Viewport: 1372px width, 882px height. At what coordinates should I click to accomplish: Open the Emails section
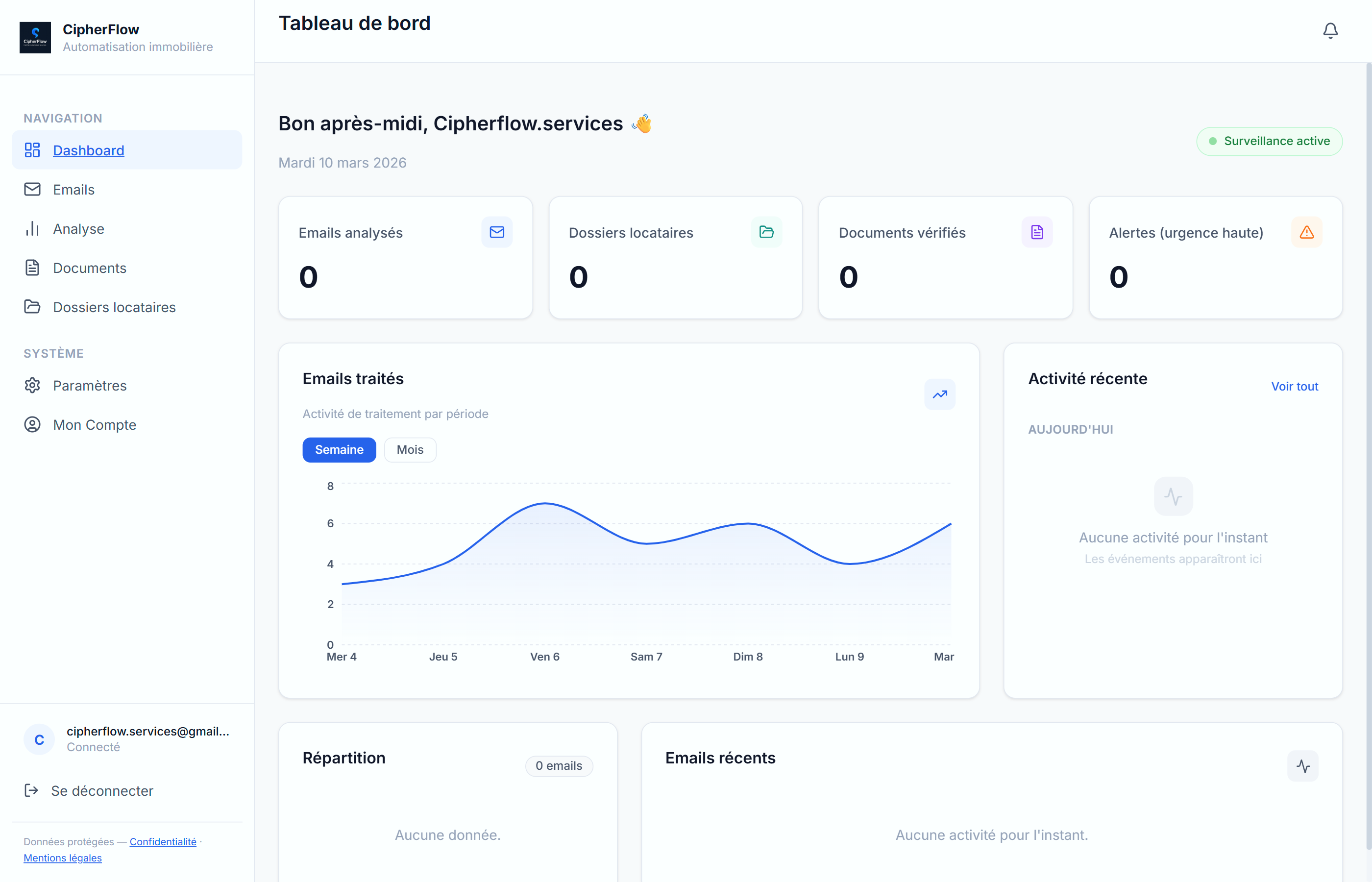point(73,189)
